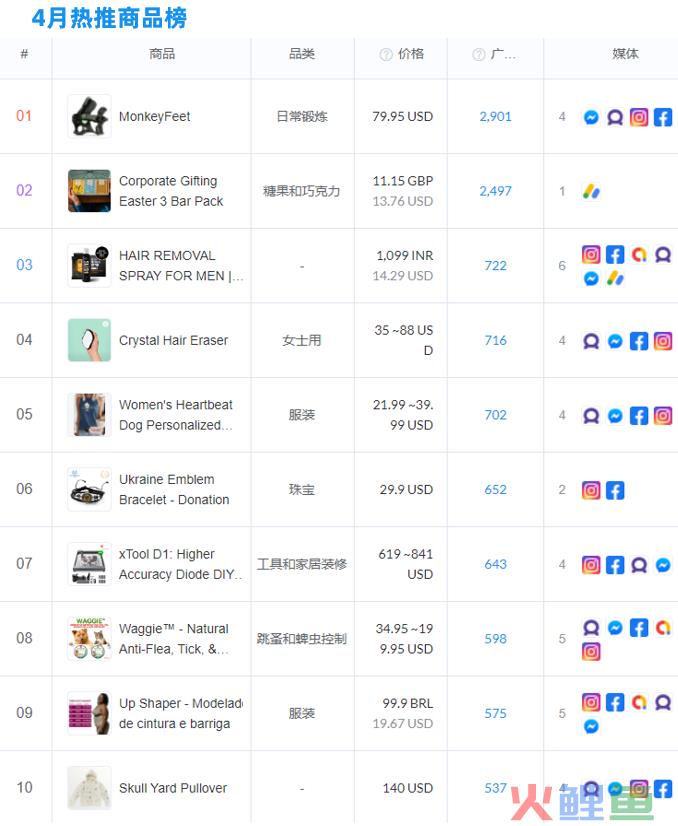Select the 商品 column header
This screenshot has height=826, width=678.
[161, 54]
